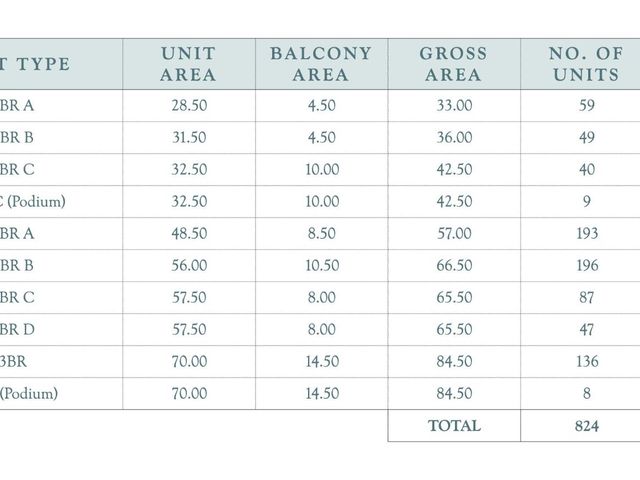
Task: Click the 56.00 unit area cell
Action: pyautogui.click(x=189, y=266)
